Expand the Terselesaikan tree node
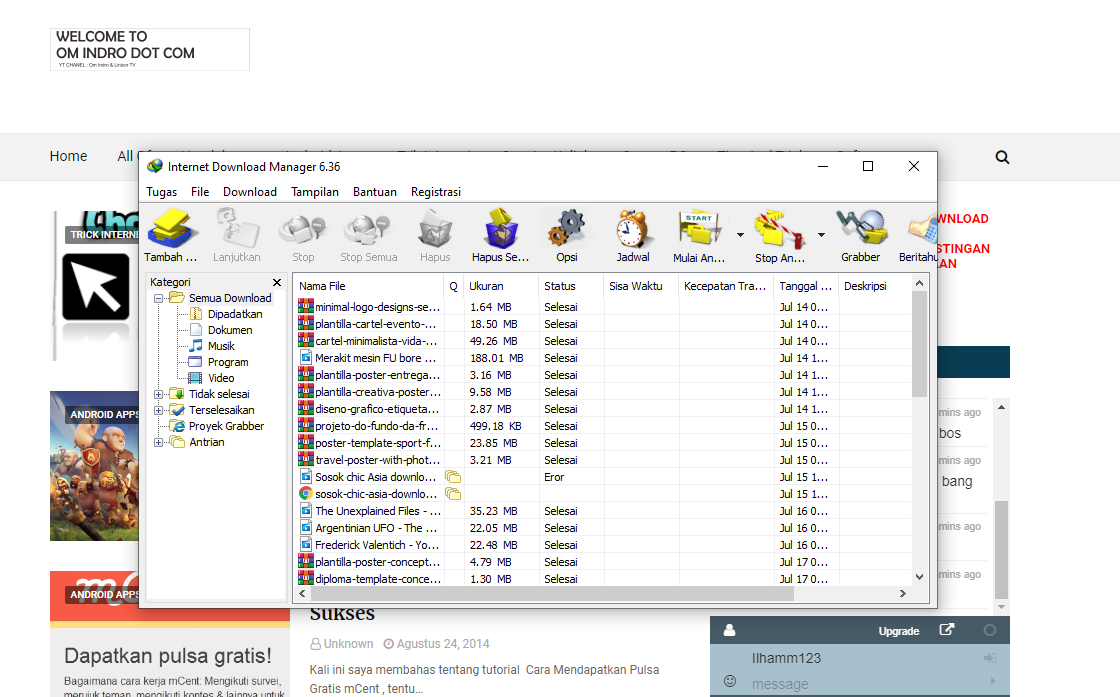The width and height of the screenshot is (1120, 697). [x=159, y=411]
